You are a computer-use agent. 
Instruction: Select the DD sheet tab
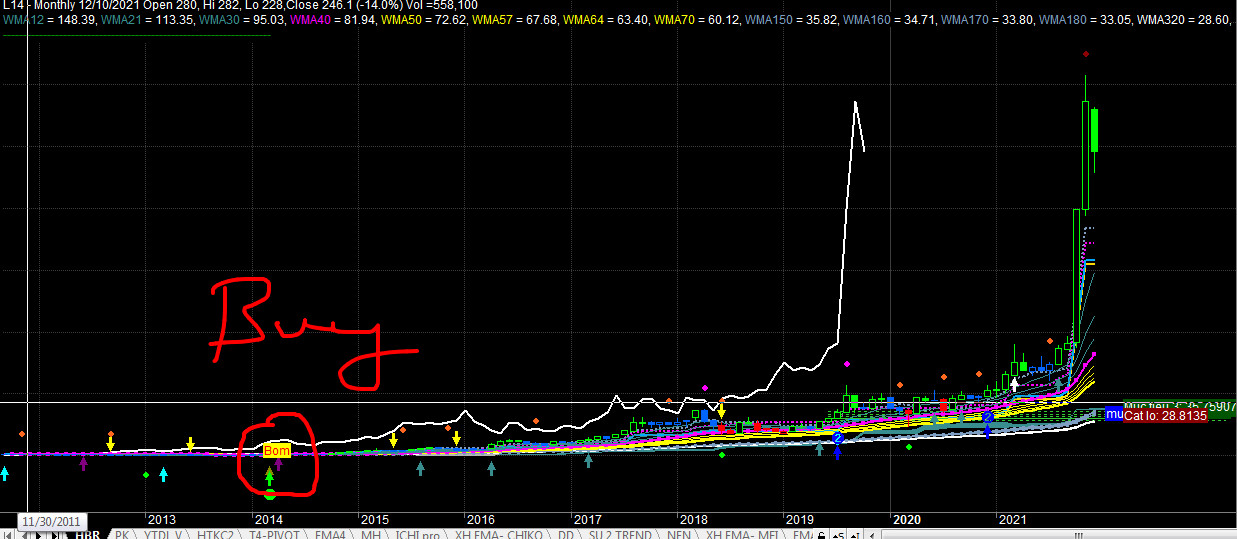coord(564,534)
